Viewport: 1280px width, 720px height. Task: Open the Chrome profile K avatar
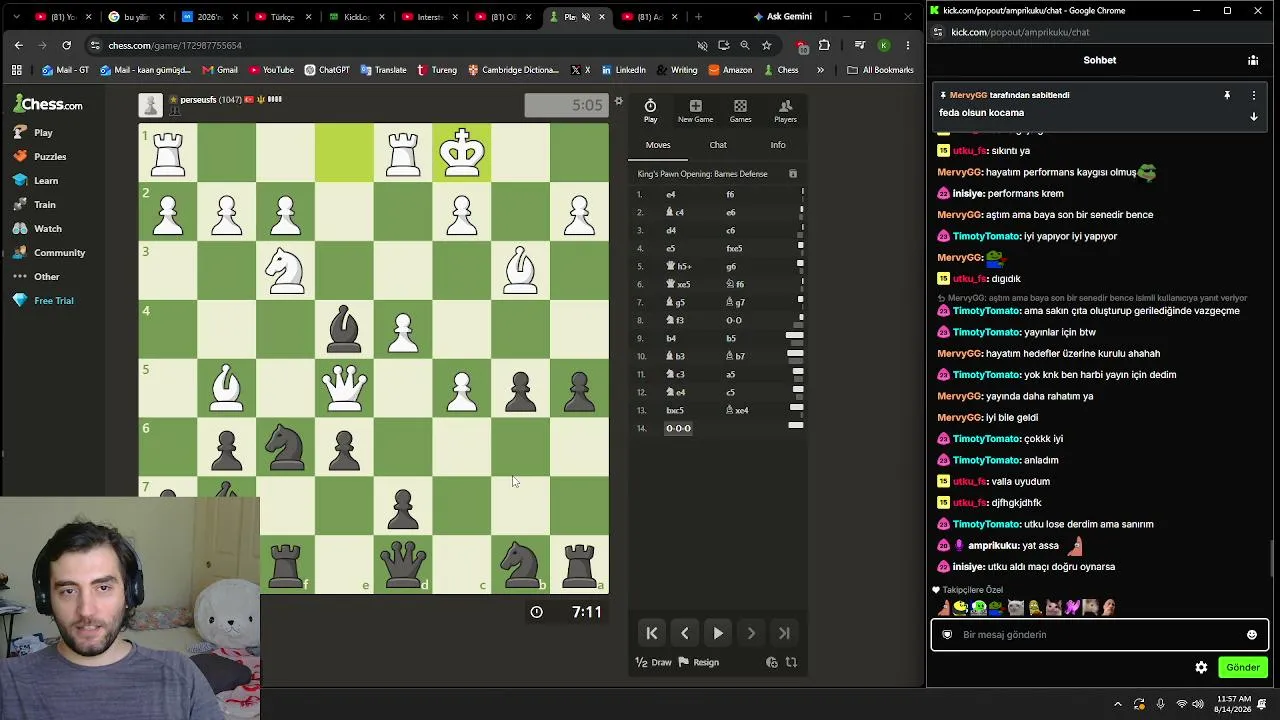point(884,45)
